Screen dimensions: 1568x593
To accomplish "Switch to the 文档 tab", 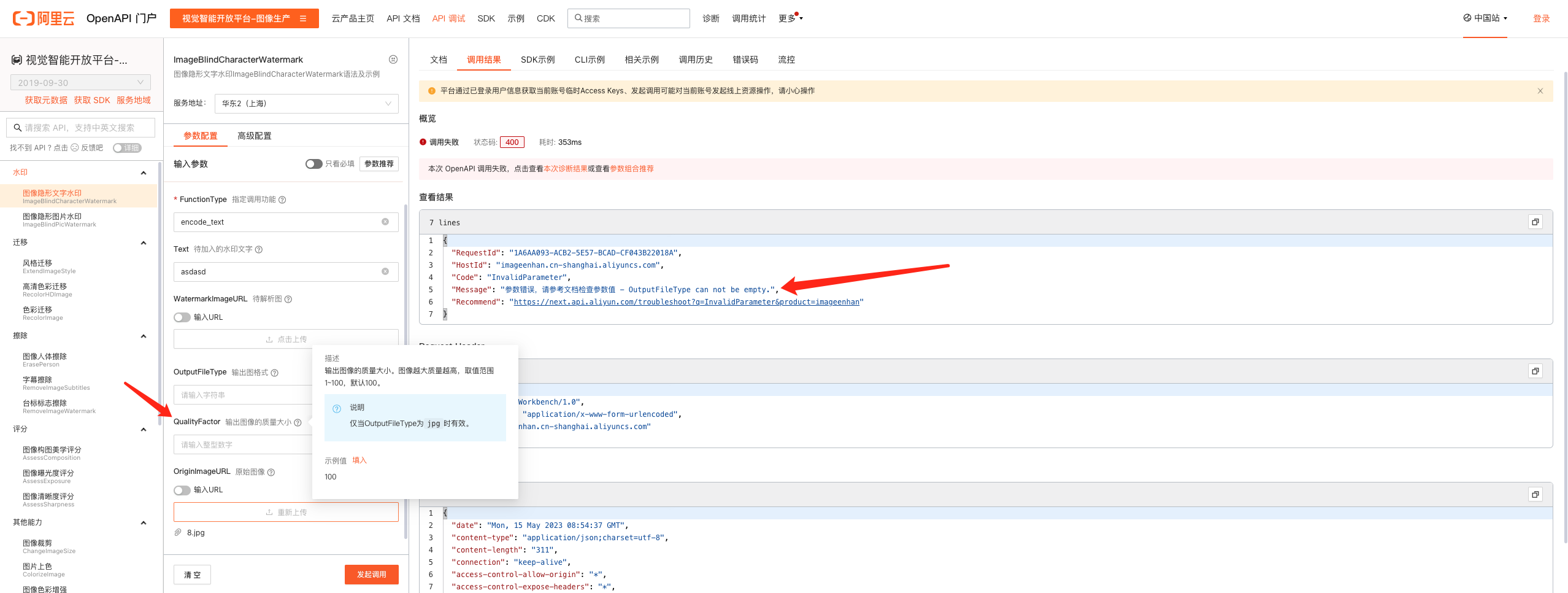I will (439, 60).
